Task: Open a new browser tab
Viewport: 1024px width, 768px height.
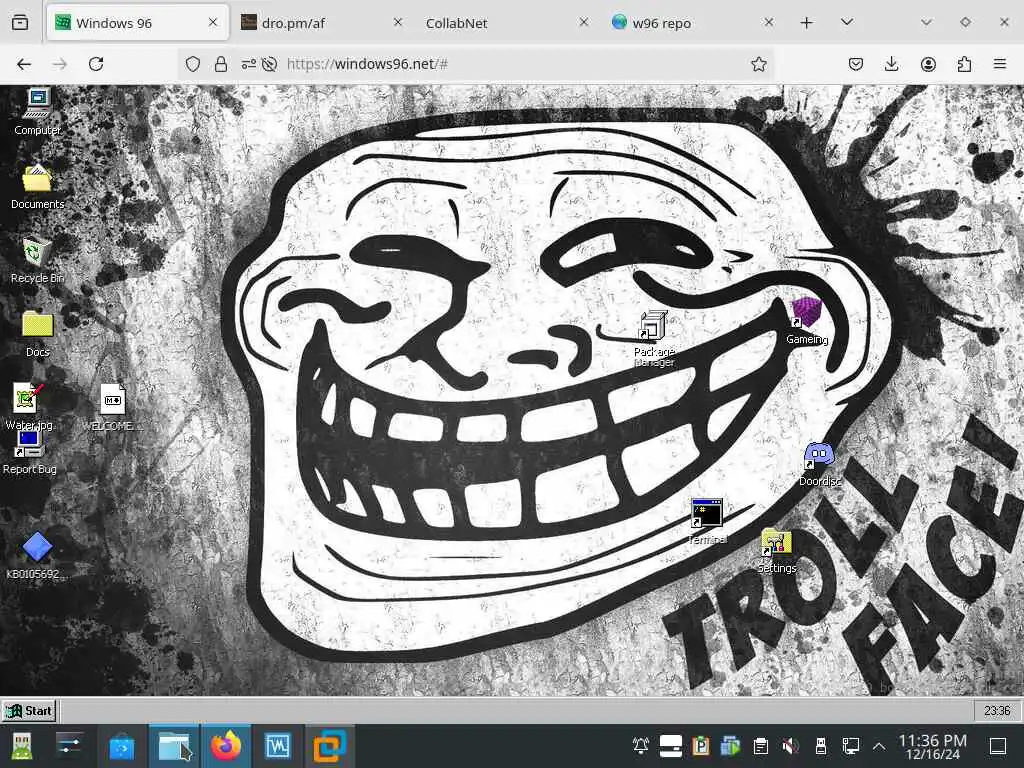Action: pyautogui.click(x=807, y=23)
